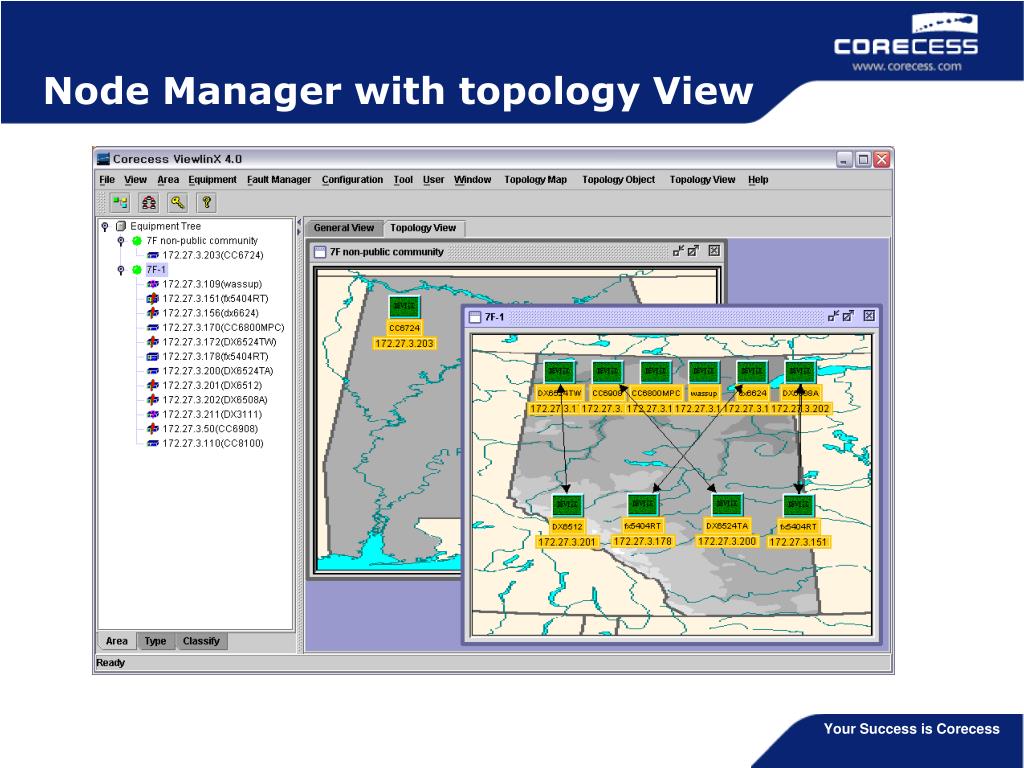Select the wassup device icon in 7F-1
This screenshot has height=768, width=1024.
704,372
